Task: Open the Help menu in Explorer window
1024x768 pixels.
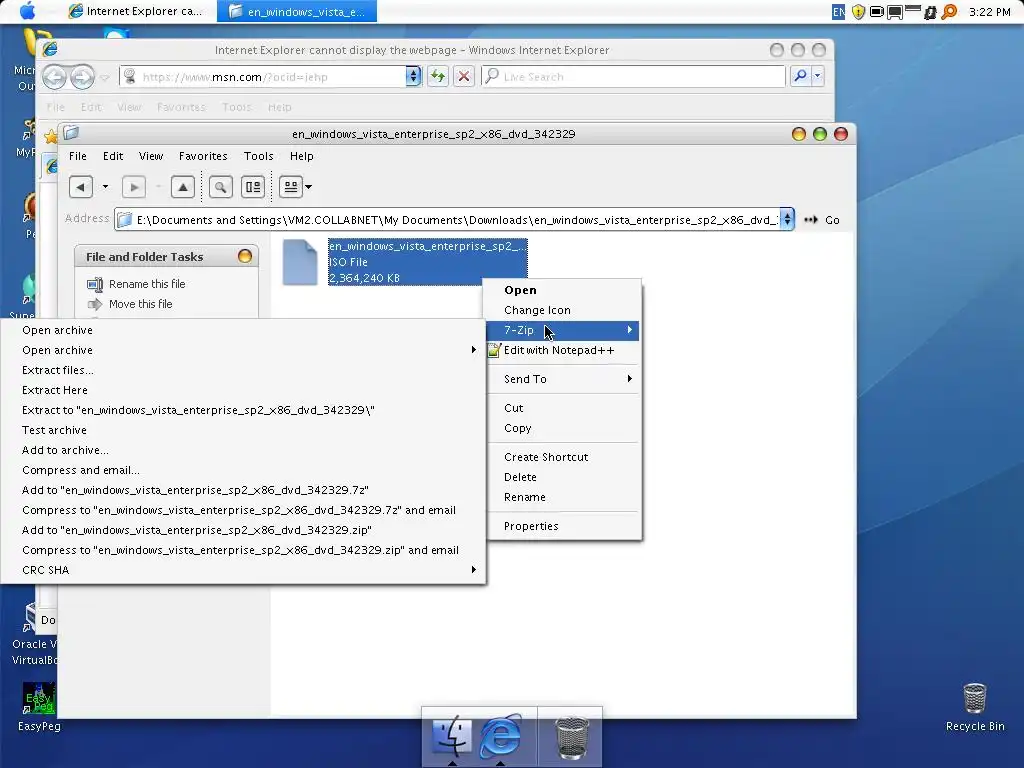Action: [x=302, y=156]
